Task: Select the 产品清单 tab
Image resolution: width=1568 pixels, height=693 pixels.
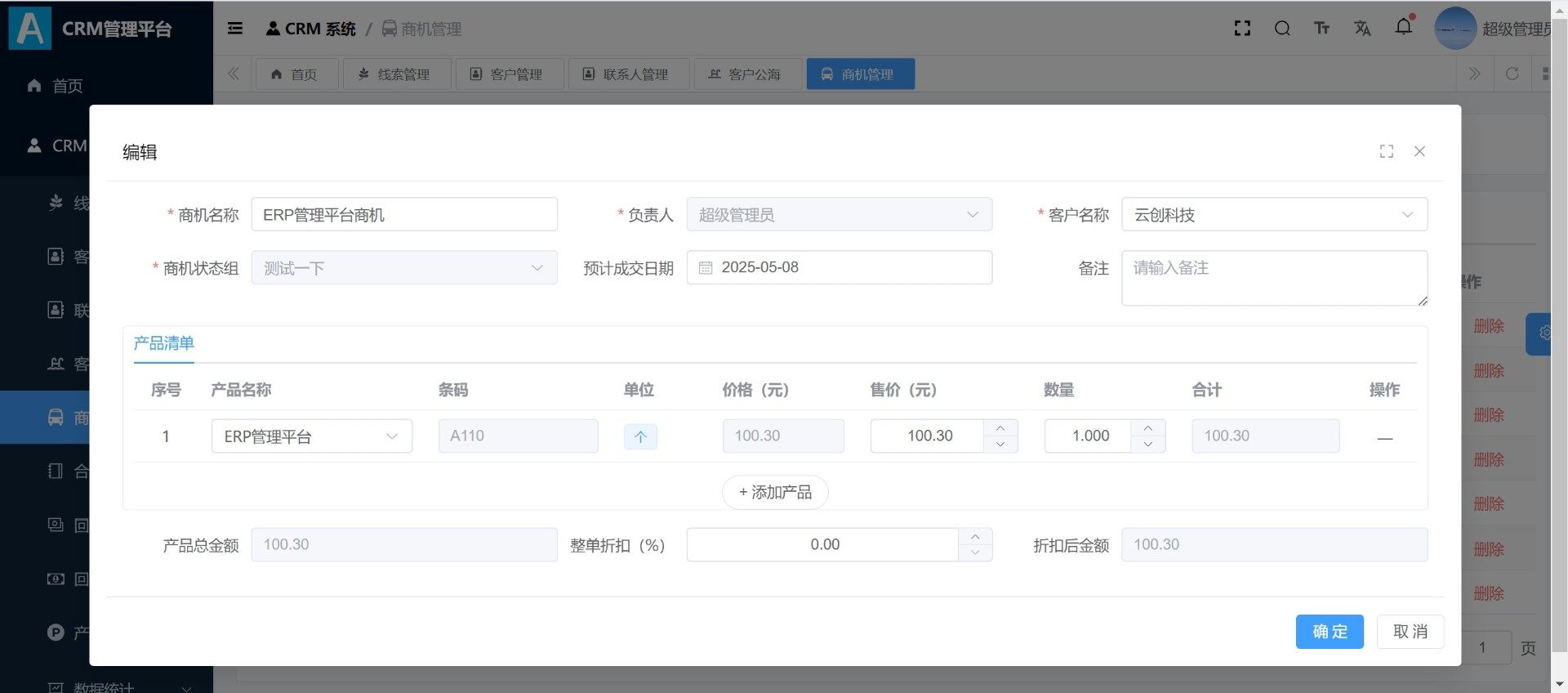Action: tap(164, 343)
